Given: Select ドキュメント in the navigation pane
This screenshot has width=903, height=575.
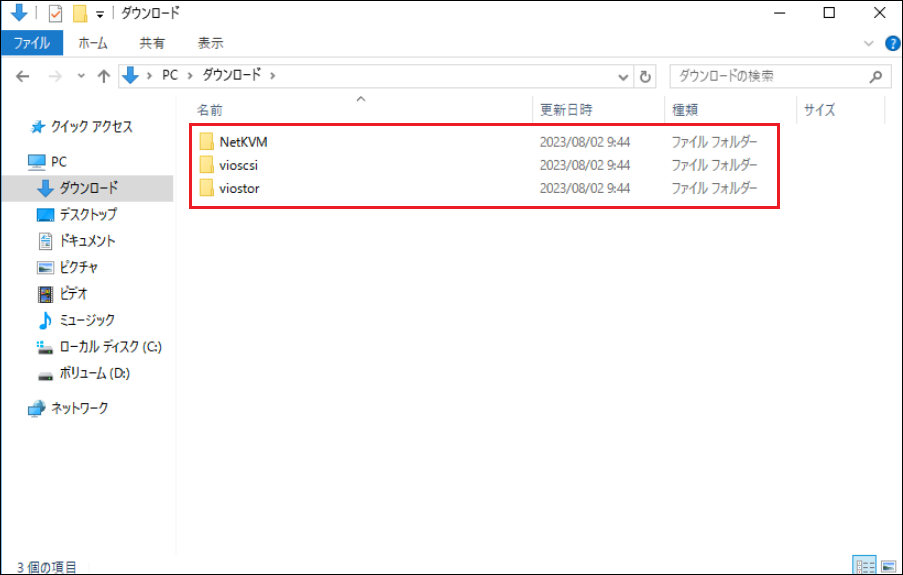Looking at the screenshot, I should pyautogui.click(x=88, y=241).
